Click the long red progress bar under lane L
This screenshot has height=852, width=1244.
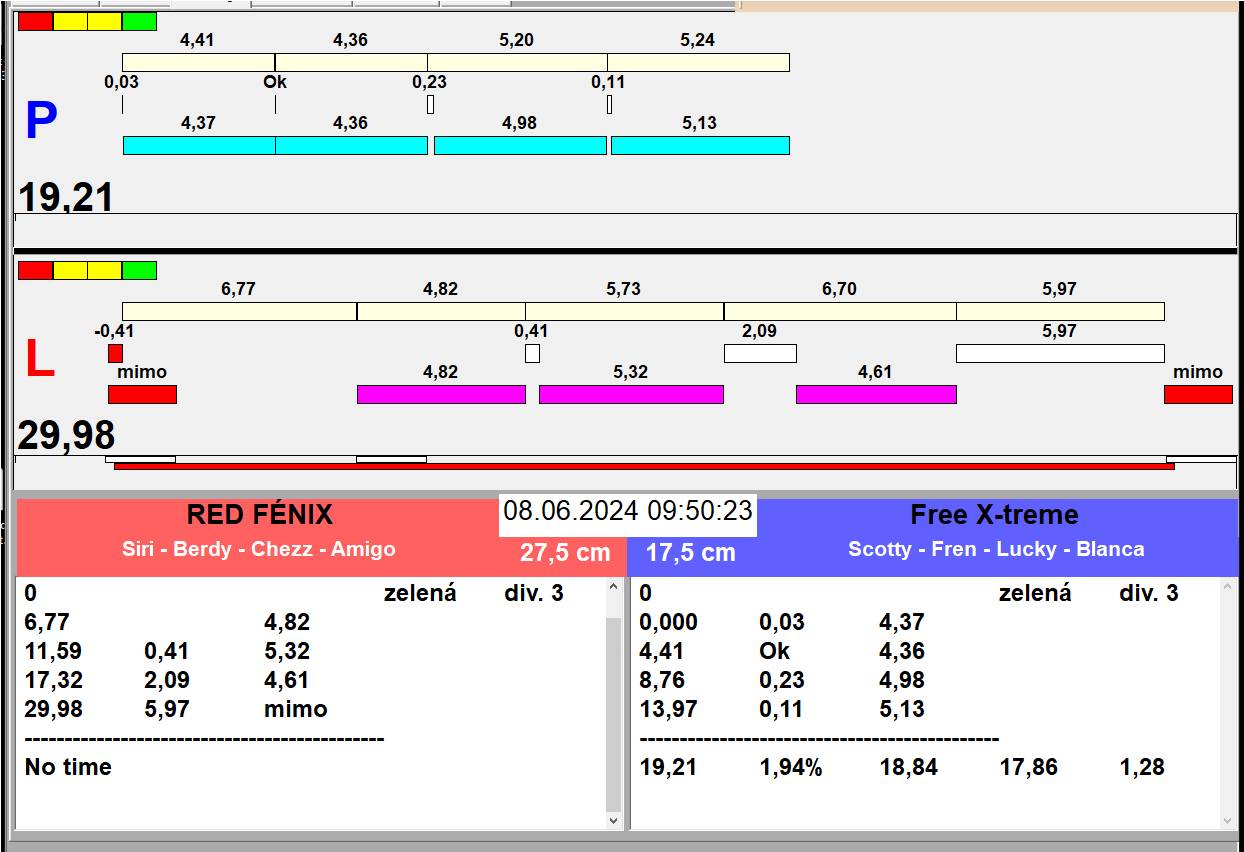coord(644,466)
